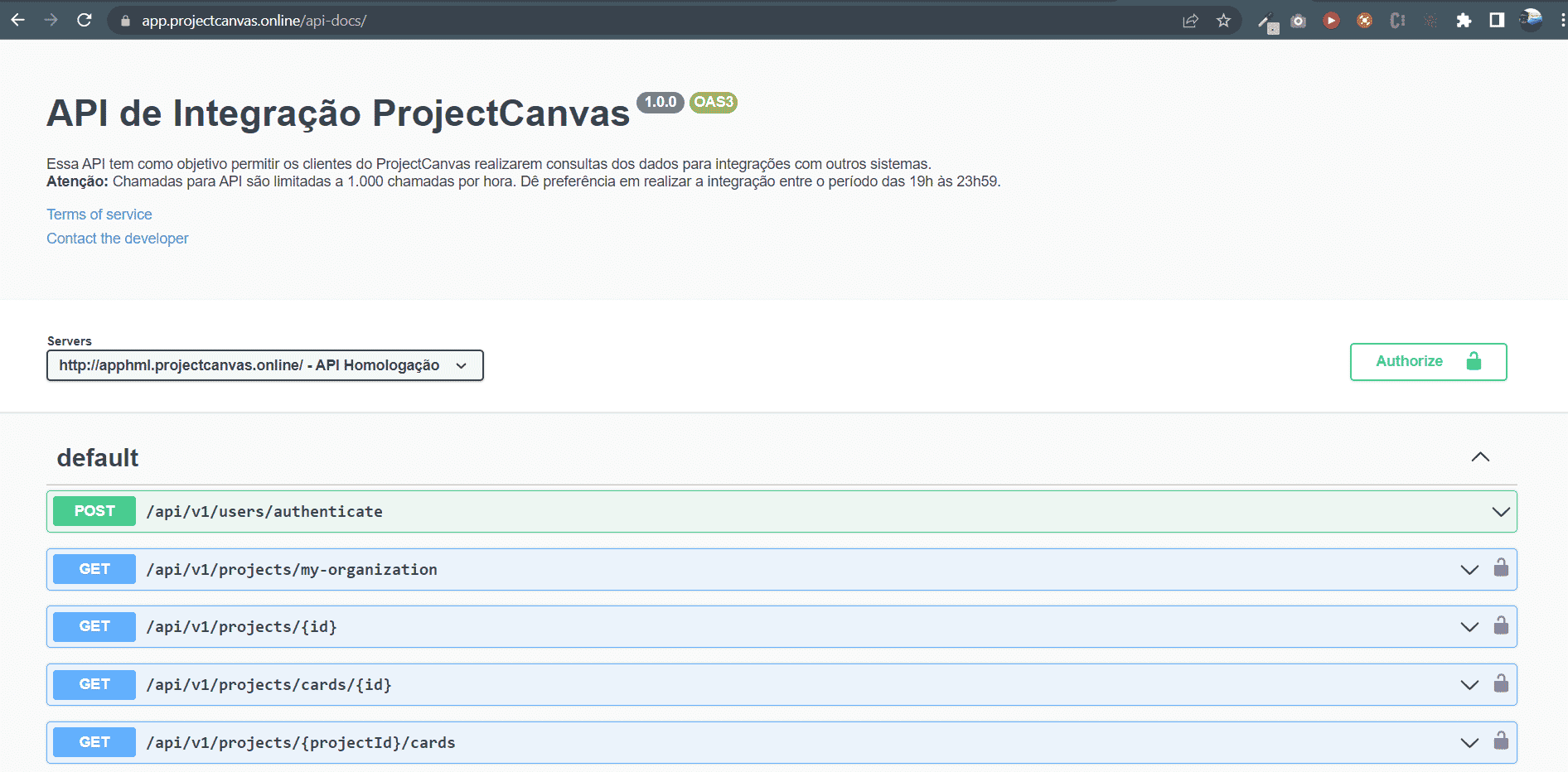This screenshot has width=1568, height=772.
Task: Open the gray C-shaped extension icon
Action: click(1398, 21)
